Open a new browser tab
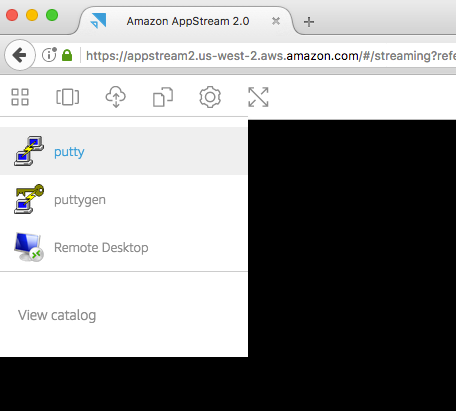 click(x=309, y=22)
